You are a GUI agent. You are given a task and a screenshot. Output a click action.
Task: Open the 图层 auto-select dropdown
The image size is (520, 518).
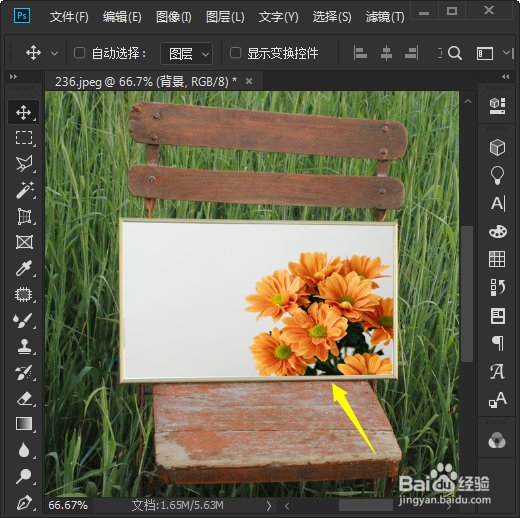click(187, 53)
